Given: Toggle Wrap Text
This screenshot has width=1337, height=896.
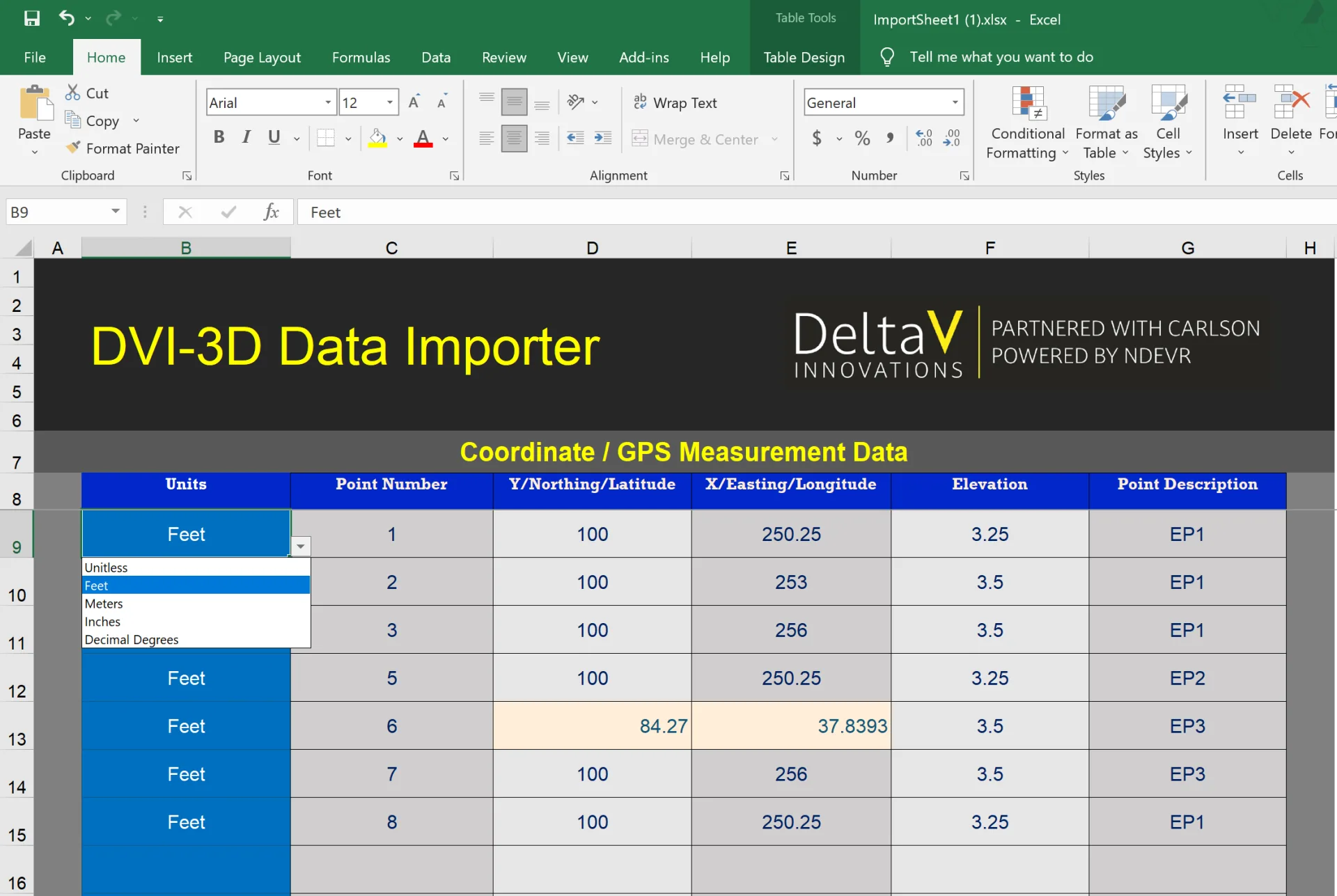Looking at the screenshot, I should click(x=675, y=102).
